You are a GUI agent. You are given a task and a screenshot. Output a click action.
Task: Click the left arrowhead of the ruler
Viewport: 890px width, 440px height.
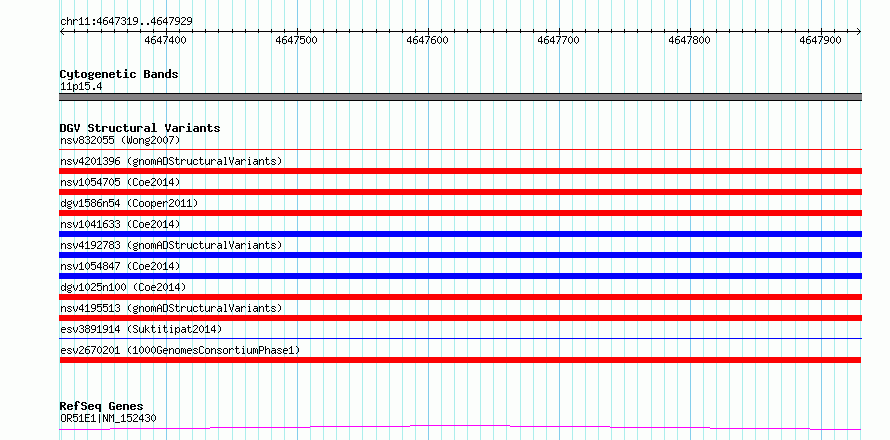(62, 32)
